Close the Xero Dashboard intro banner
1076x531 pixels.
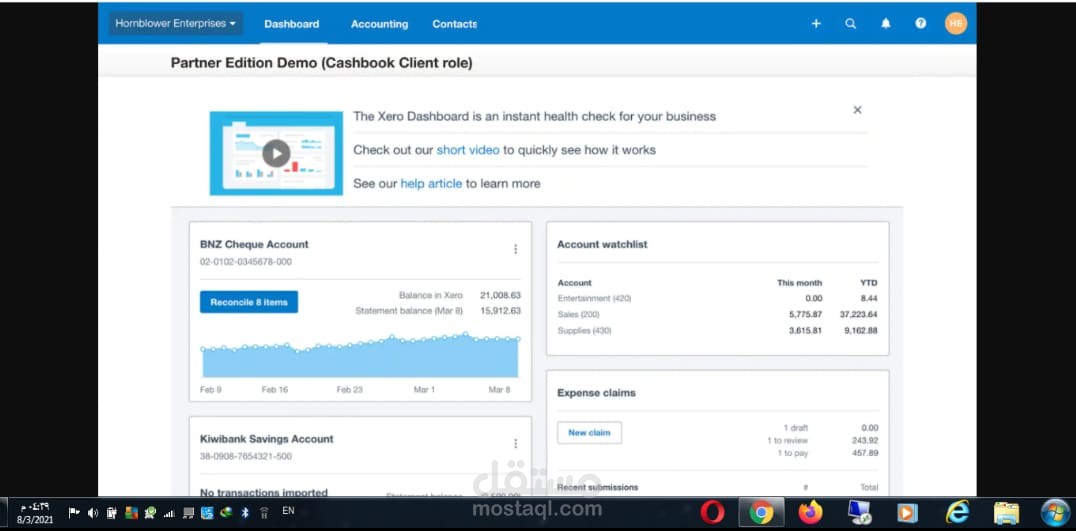(857, 110)
